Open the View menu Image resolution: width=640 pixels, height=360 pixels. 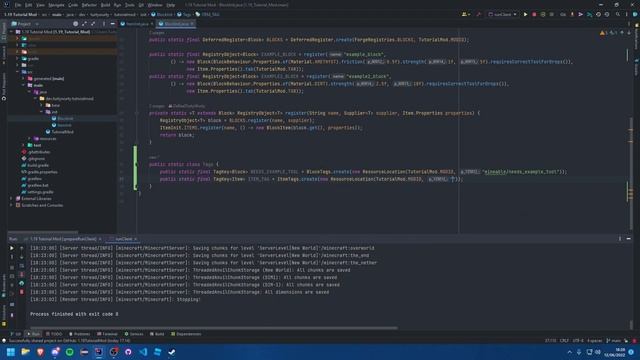[x=40, y=5]
